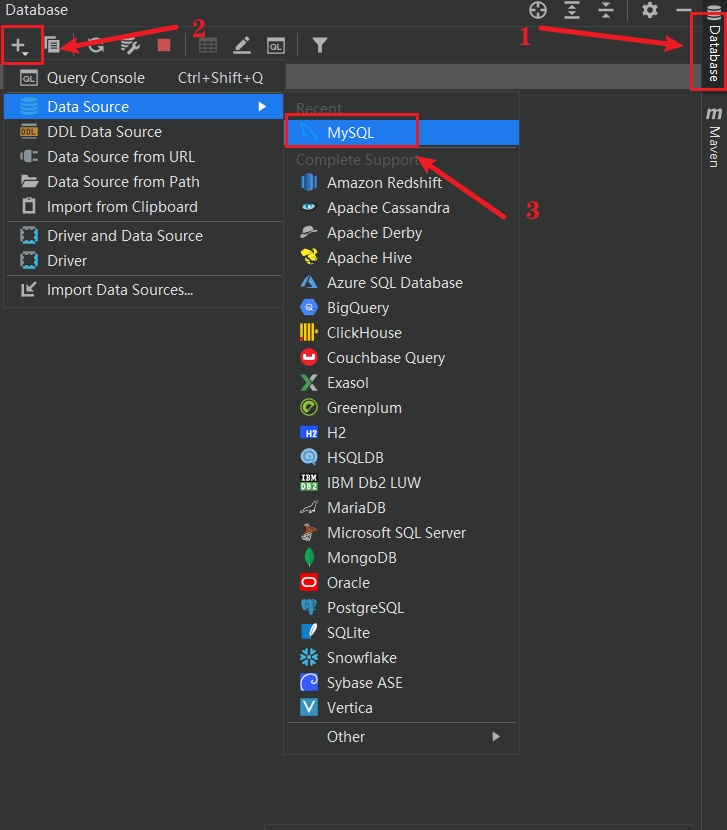Choose H2 data source

click(402, 432)
